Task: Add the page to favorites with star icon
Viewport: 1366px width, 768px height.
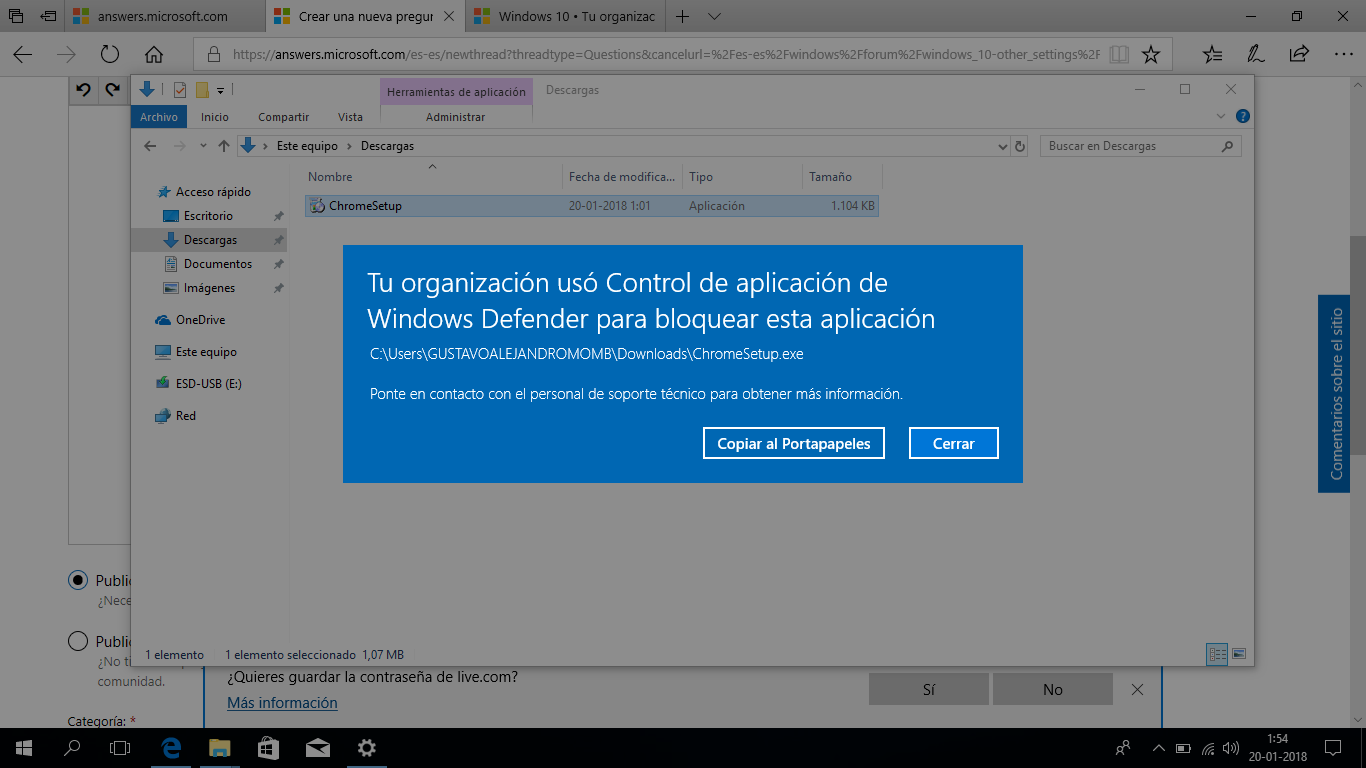Action: pos(1151,55)
